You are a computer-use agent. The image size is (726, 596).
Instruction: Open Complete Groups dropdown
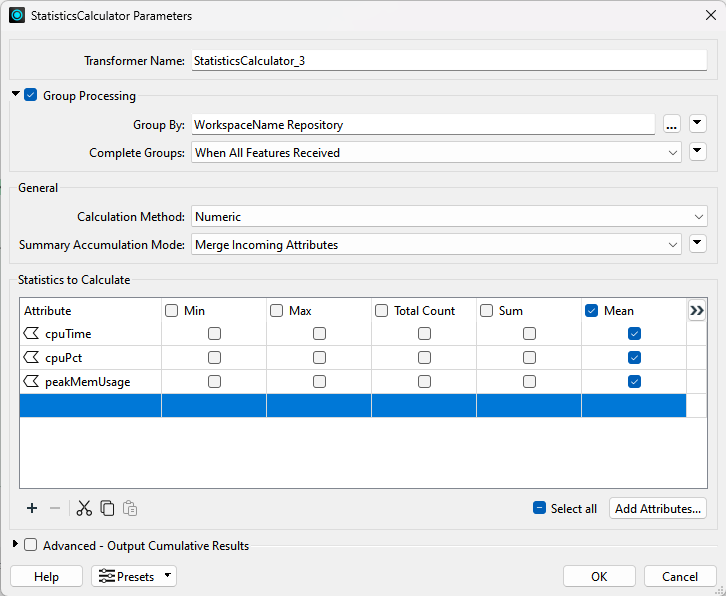click(436, 152)
